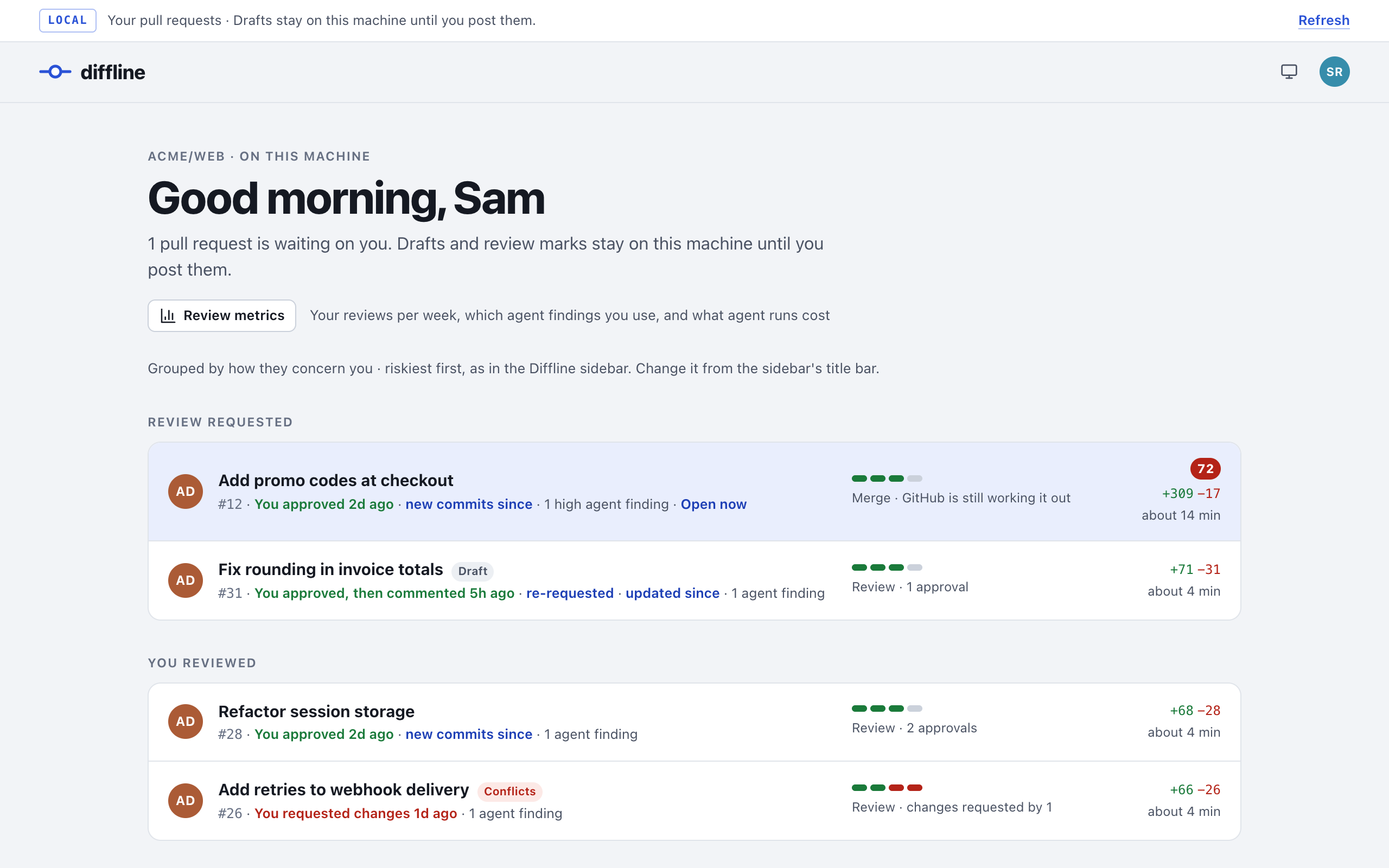Open Review metrics
1389x868 pixels.
(x=221, y=315)
